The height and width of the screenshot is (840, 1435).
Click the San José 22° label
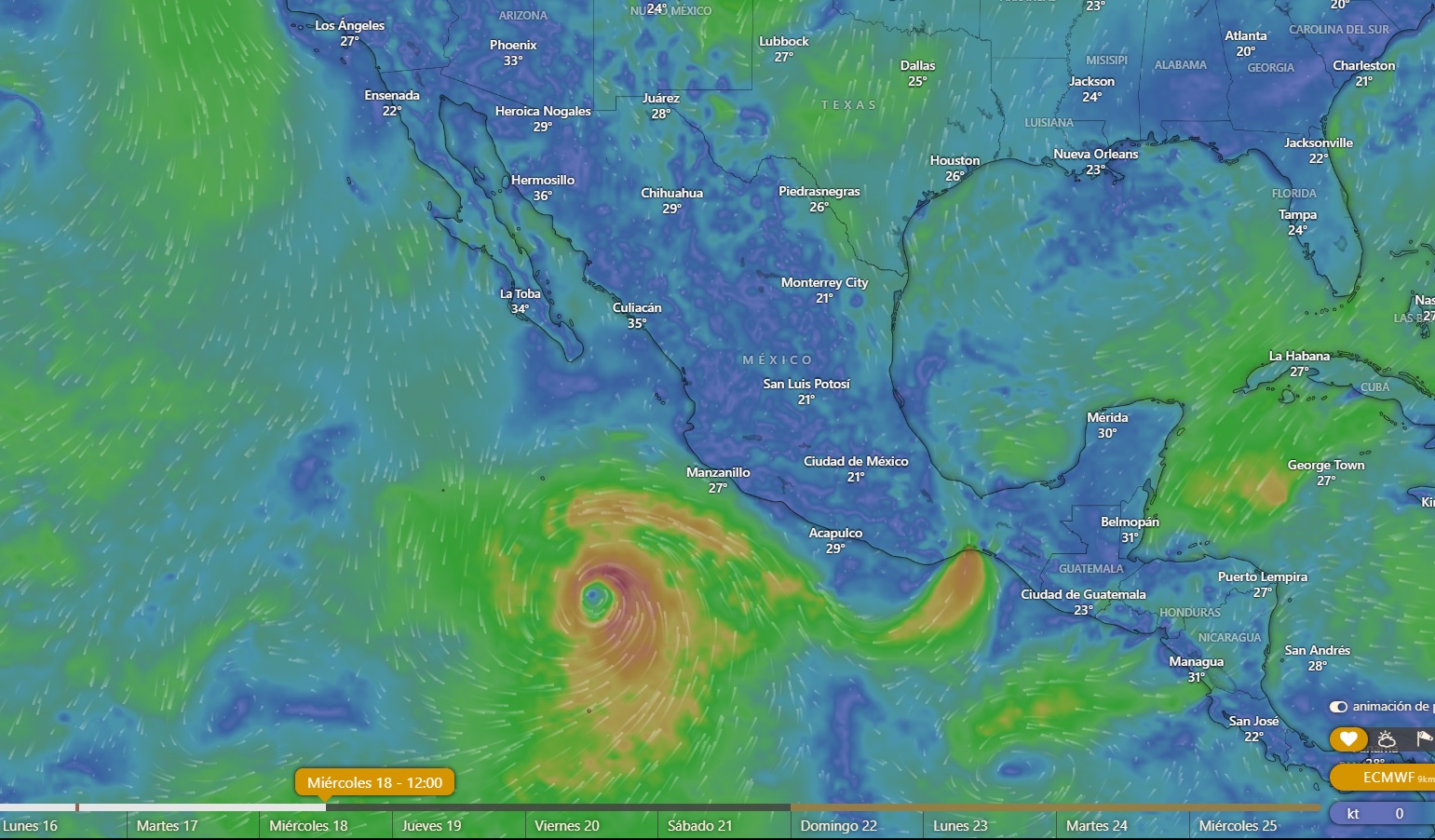1253,728
